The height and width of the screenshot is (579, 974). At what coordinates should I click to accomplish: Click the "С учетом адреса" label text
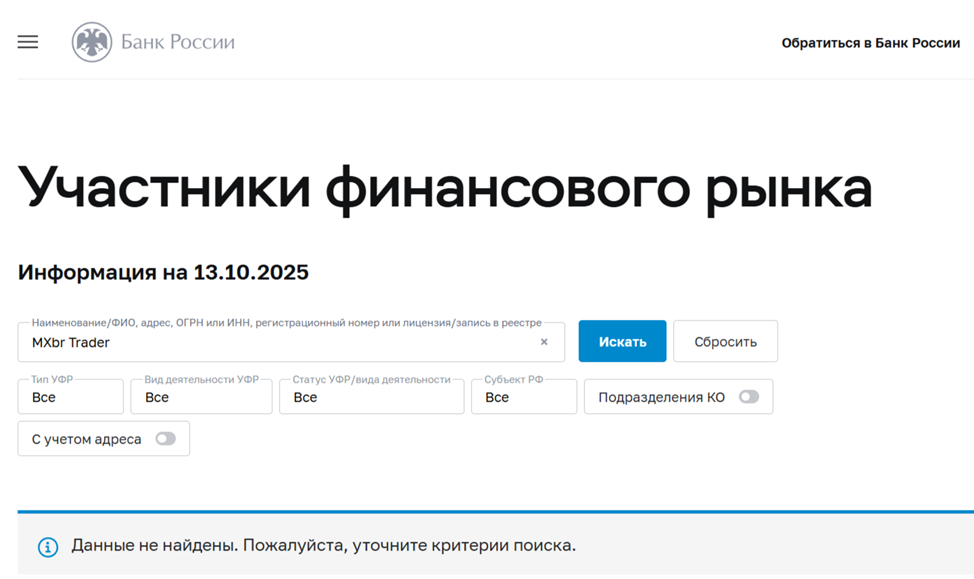87,439
